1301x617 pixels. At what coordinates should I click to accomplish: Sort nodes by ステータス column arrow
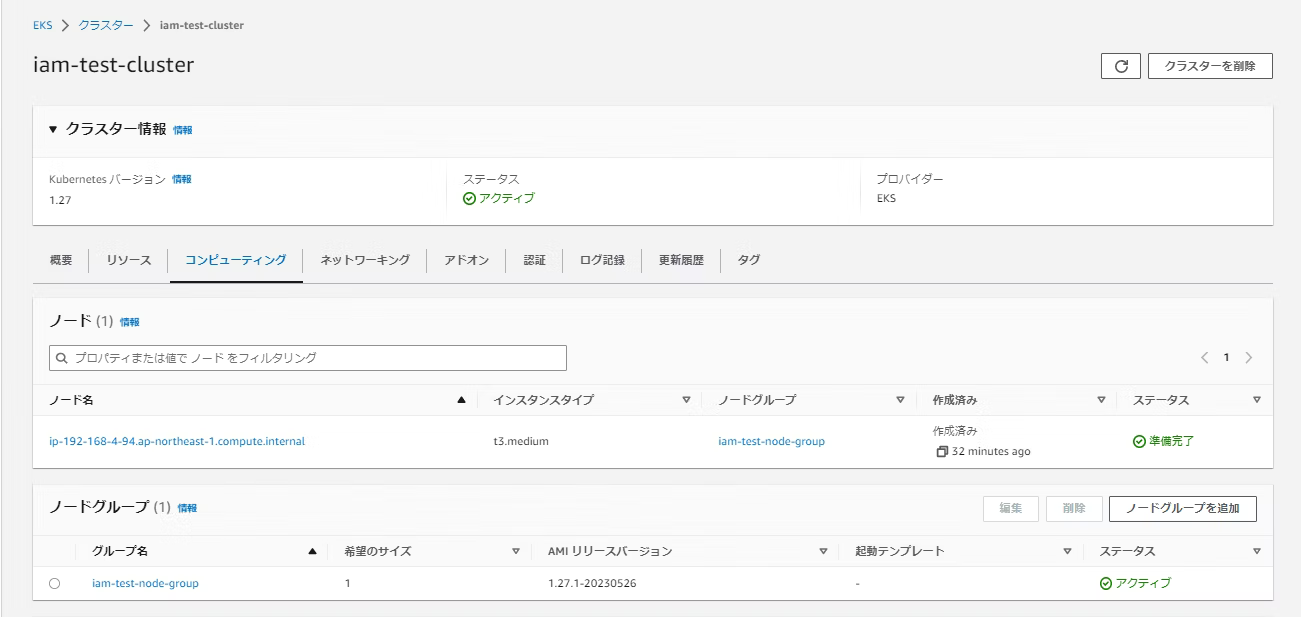(x=1257, y=400)
